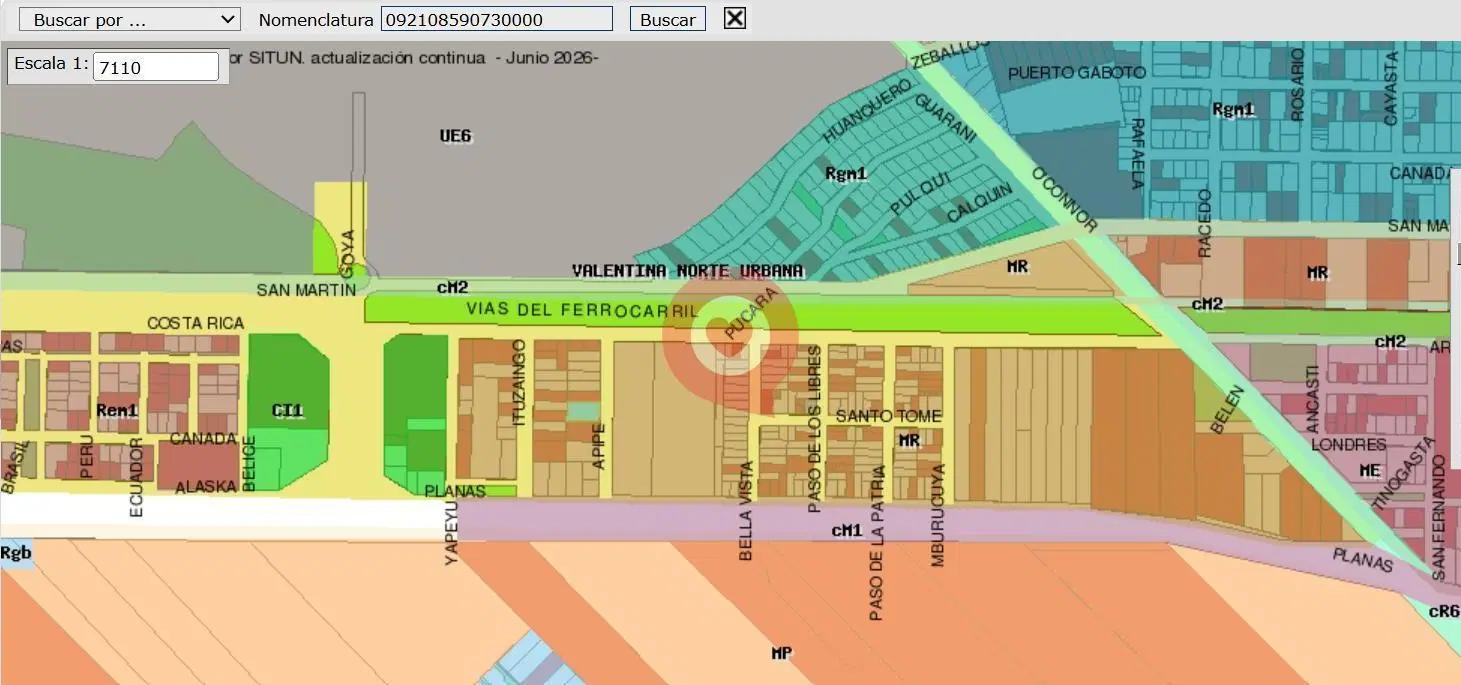Click the HUANQUERO street label
The width and height of the screenshot is (1461, 685).
(866, 111)
